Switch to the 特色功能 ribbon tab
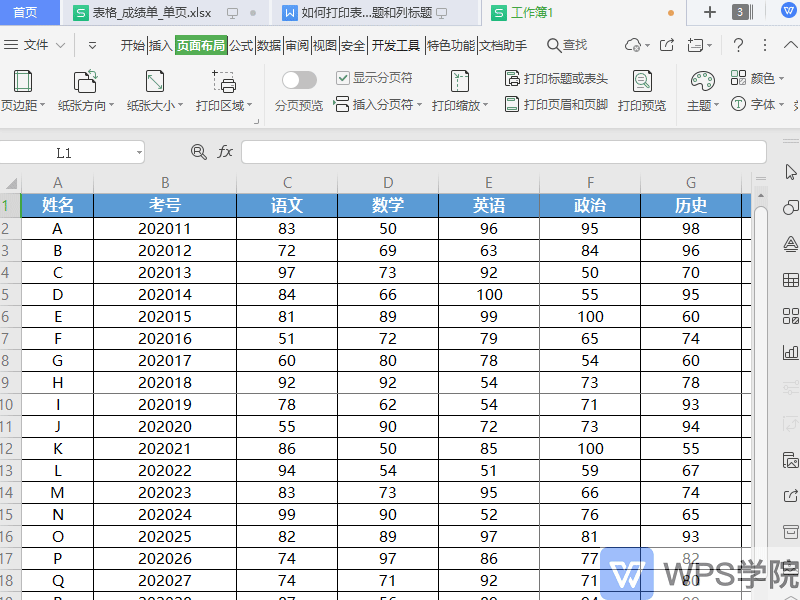This screenshot has height=600, width=800. click(x=451, y=45)
